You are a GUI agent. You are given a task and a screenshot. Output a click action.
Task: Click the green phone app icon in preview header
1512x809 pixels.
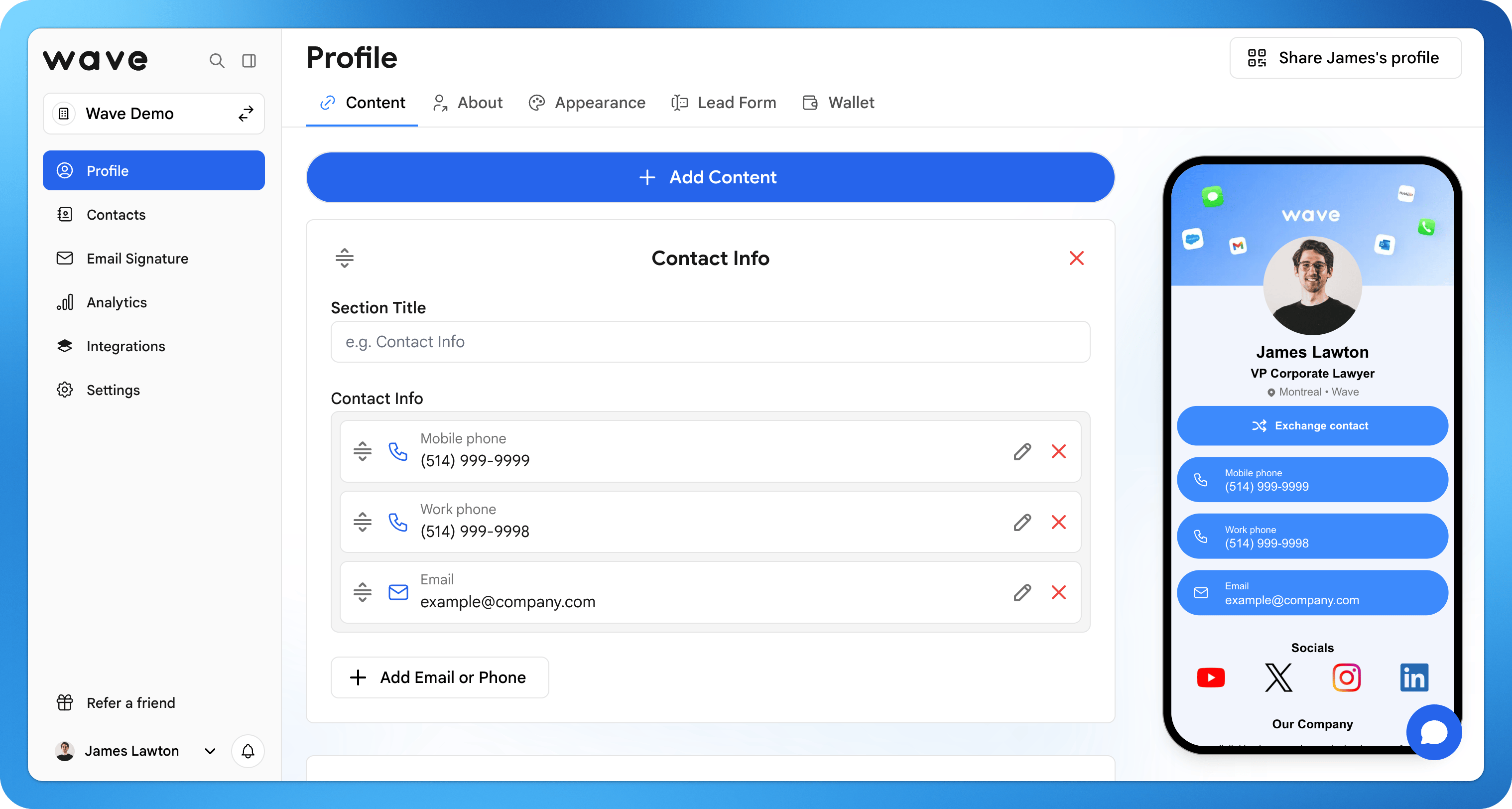[x=1426, y=227]
